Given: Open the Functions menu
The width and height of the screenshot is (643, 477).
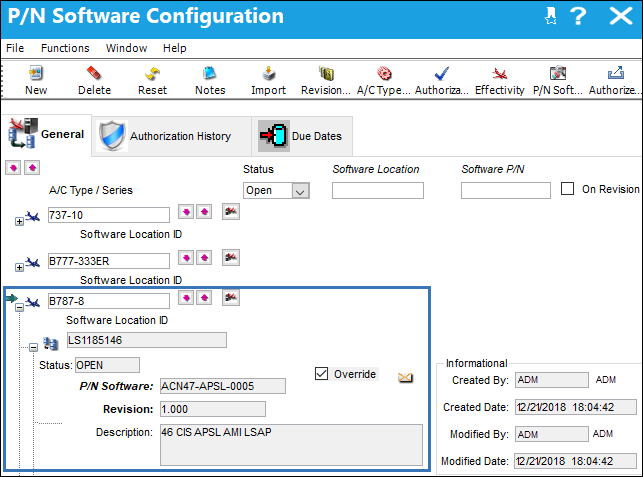Looking at the screenshot, I should (x=65, y=48).
